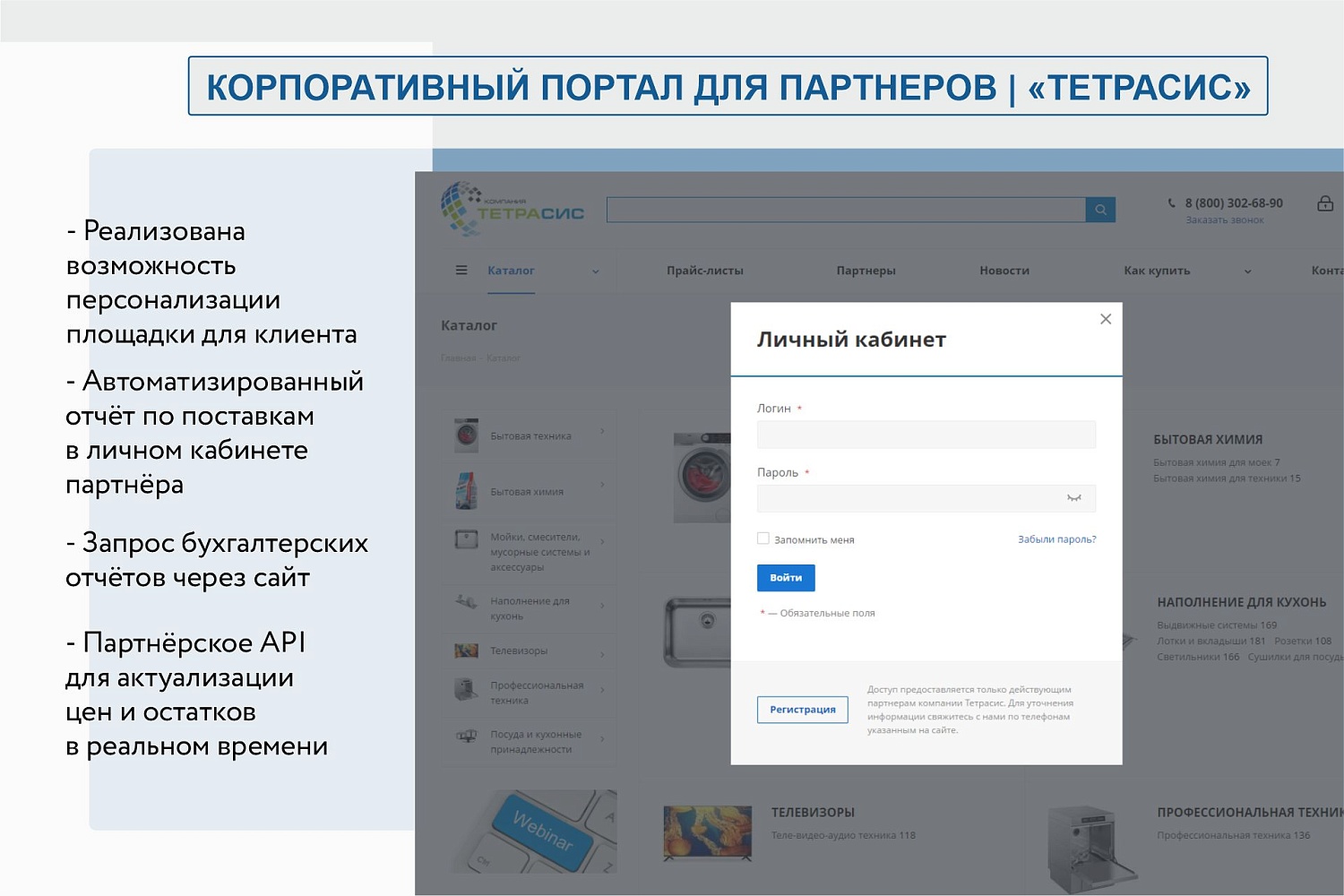1344x896 pixels.
Task: Click the Логин input field
Action: click(x=926, y=435)
